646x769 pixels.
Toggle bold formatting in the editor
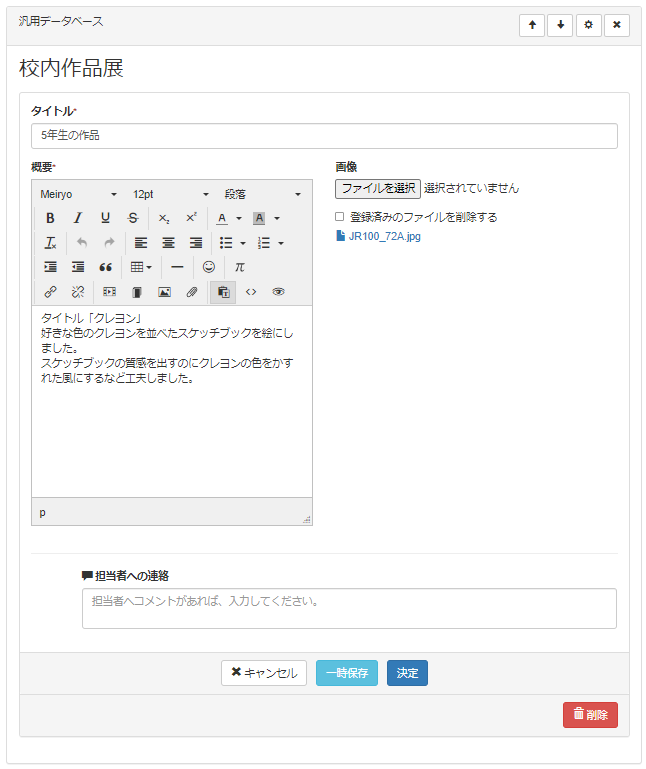coord(50,218)
